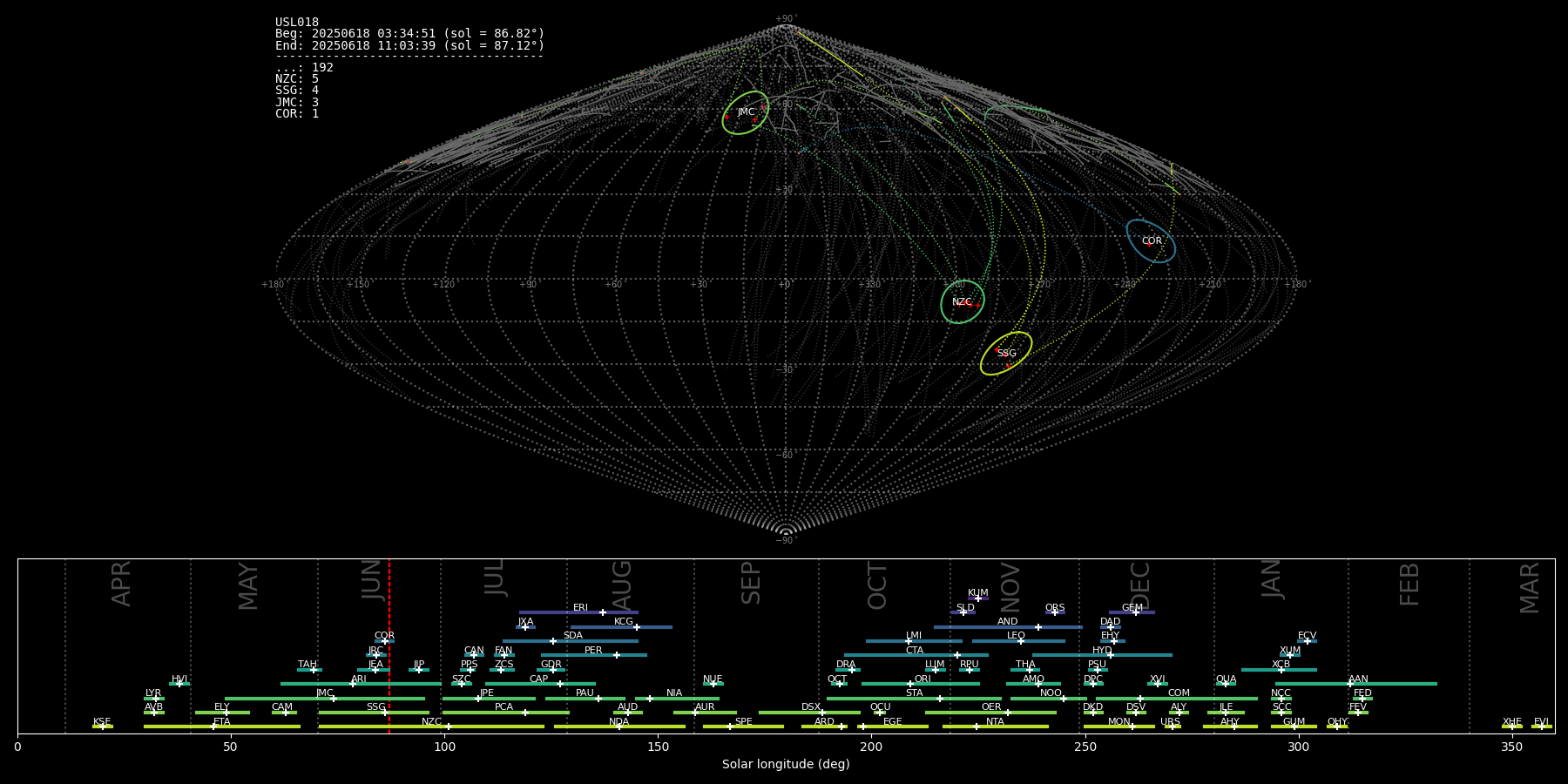Click the ETA shower label
This screenshot has width=1568, height=784.
pyautogui.click(x=222, y=722)
